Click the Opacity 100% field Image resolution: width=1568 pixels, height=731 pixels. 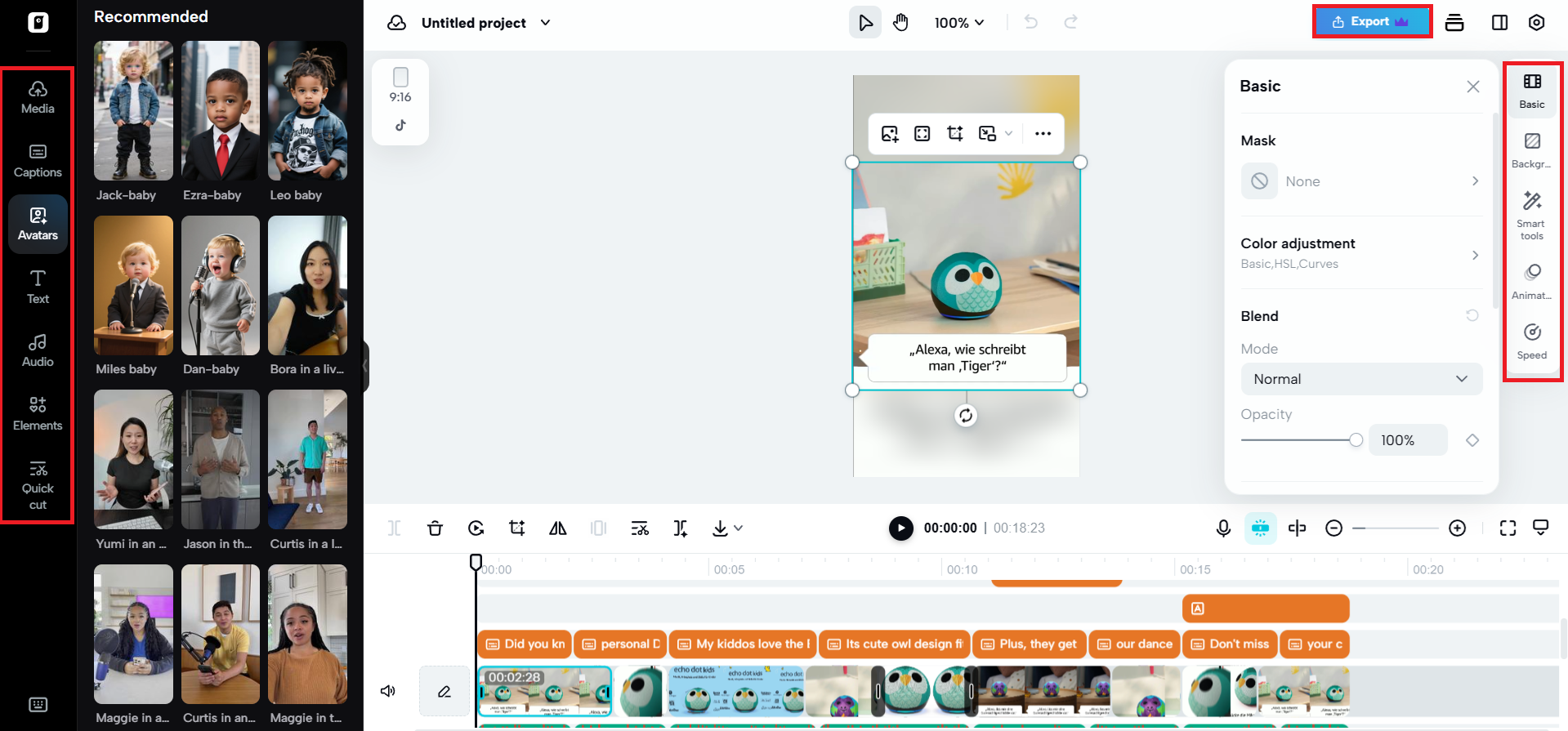[1408, 440]
